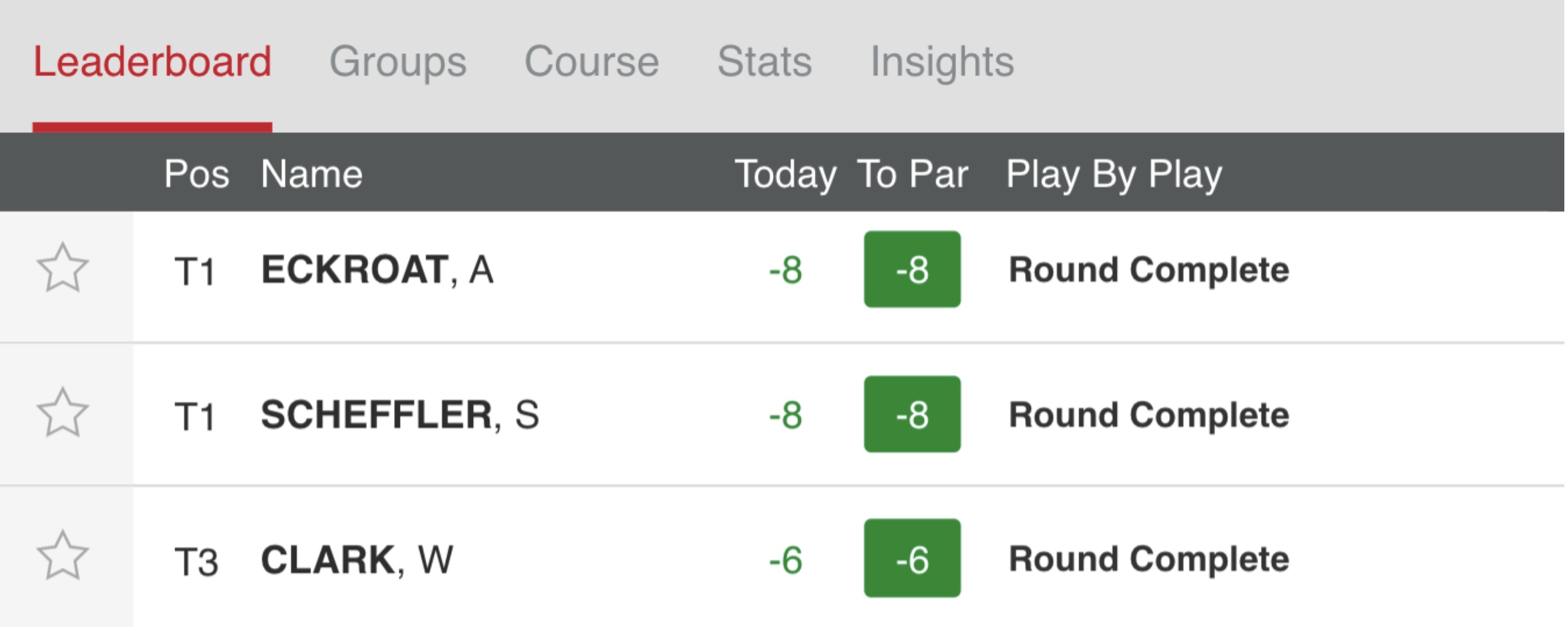Viewport: 1568px width, 627px height.
Task: Toggle the star next to Scheffler
Action: pos(63,413)
